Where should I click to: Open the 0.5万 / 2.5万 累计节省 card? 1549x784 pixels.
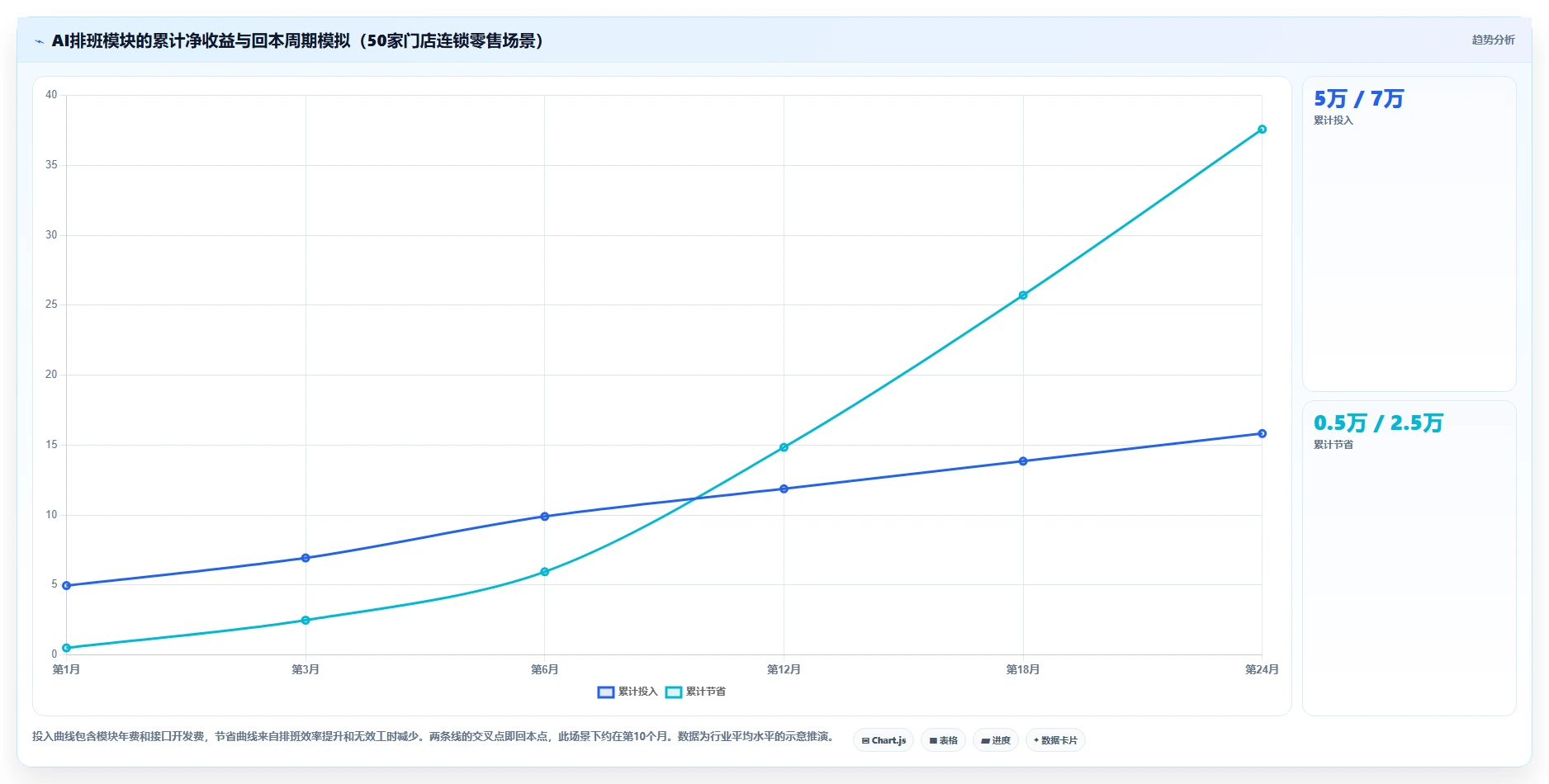(1409, 559)
